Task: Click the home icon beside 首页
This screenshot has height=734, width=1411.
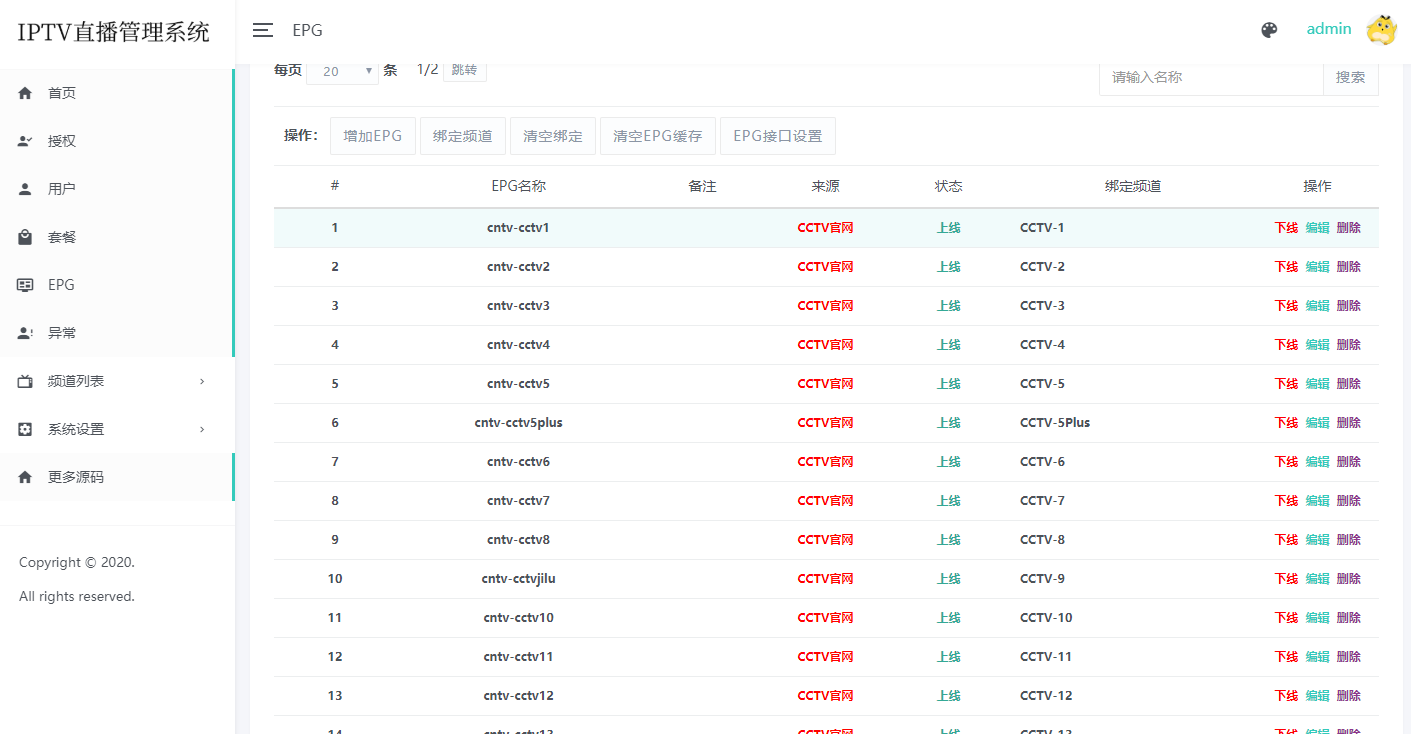Action: point(26,93)
